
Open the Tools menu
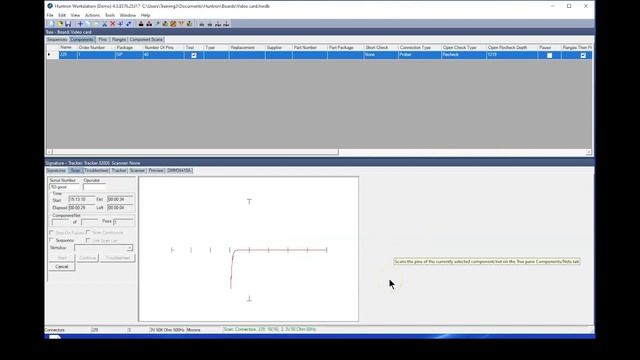point(110,15)
